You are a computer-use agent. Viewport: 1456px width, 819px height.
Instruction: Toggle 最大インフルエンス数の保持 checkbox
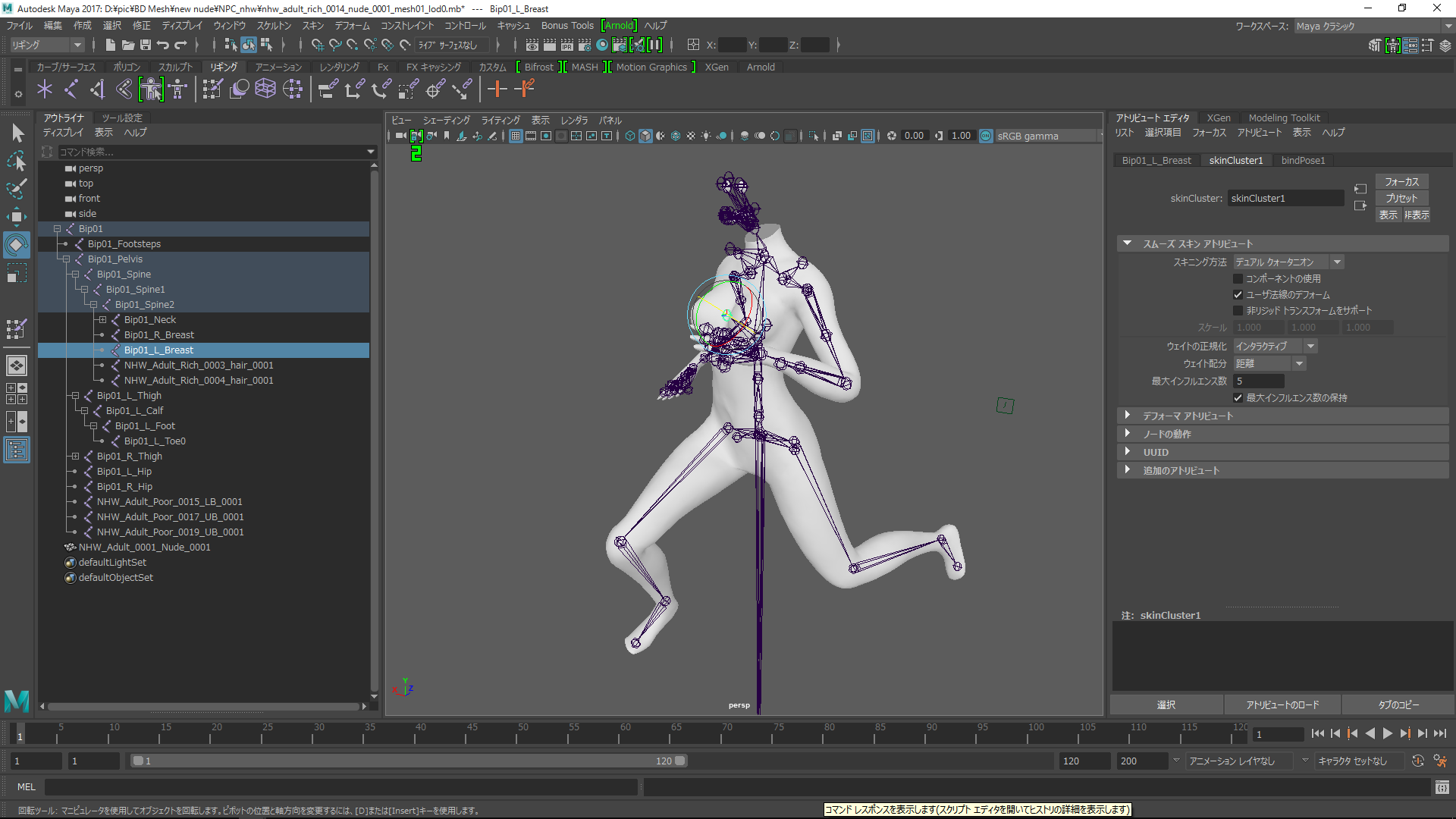coord(1238,397)
